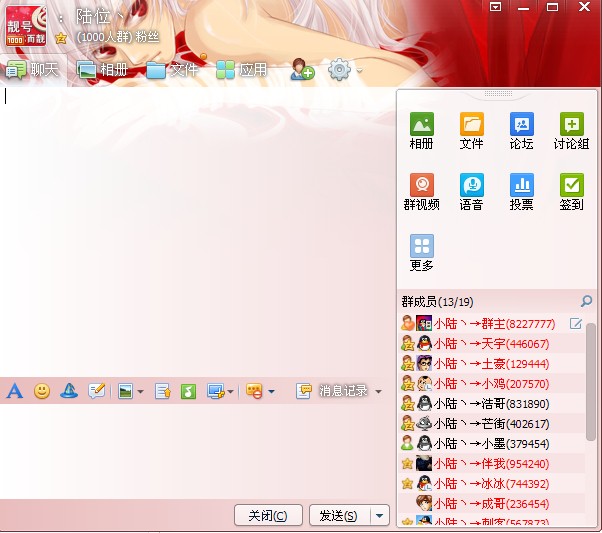Image resolution: width=602 pixels, height=533 pixels.
Task: Send a picture via image icon
Action: coord(126,391)
